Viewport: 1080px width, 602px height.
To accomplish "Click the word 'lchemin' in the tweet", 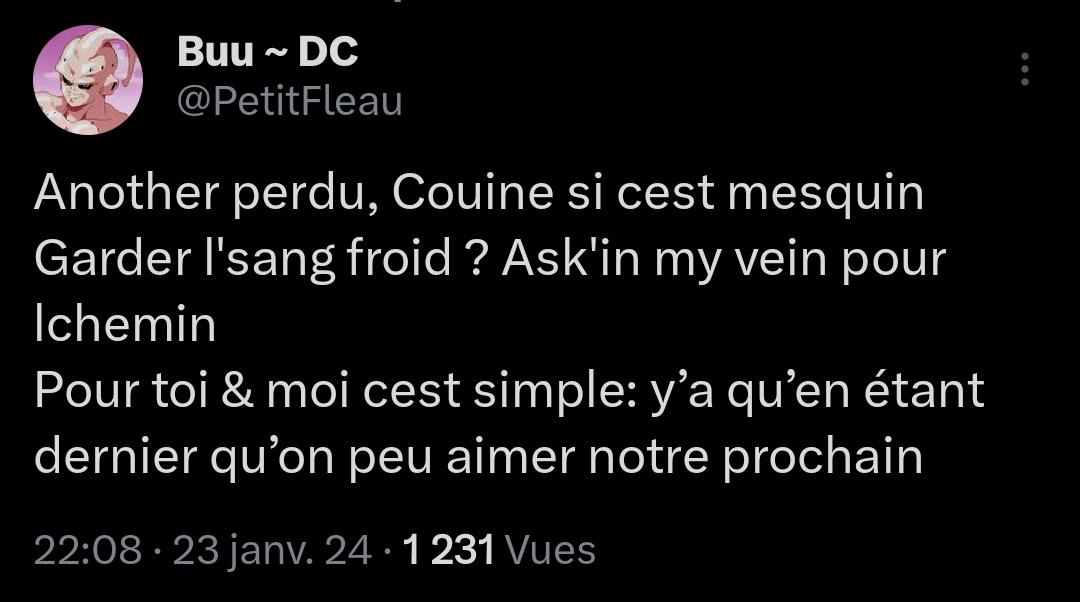I will (x=125, y=324).
